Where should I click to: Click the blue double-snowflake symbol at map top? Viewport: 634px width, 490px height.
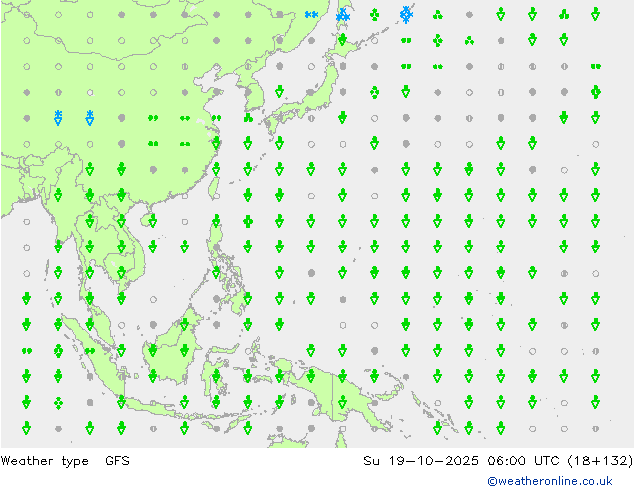(311, 15)
